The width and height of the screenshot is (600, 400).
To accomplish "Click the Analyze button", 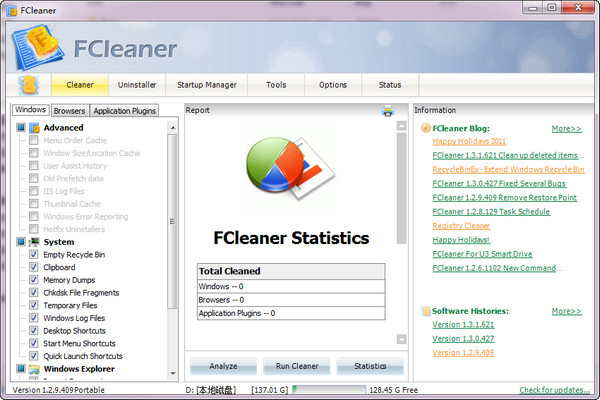I will 223,366.
